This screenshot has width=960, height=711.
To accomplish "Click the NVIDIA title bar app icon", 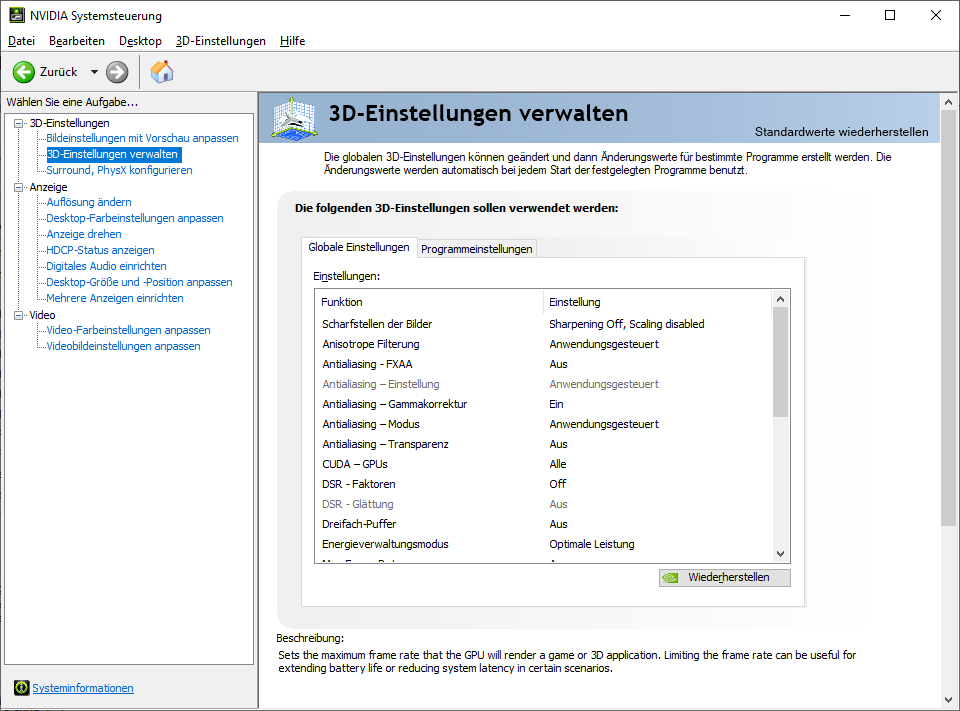I will point(17,15).
